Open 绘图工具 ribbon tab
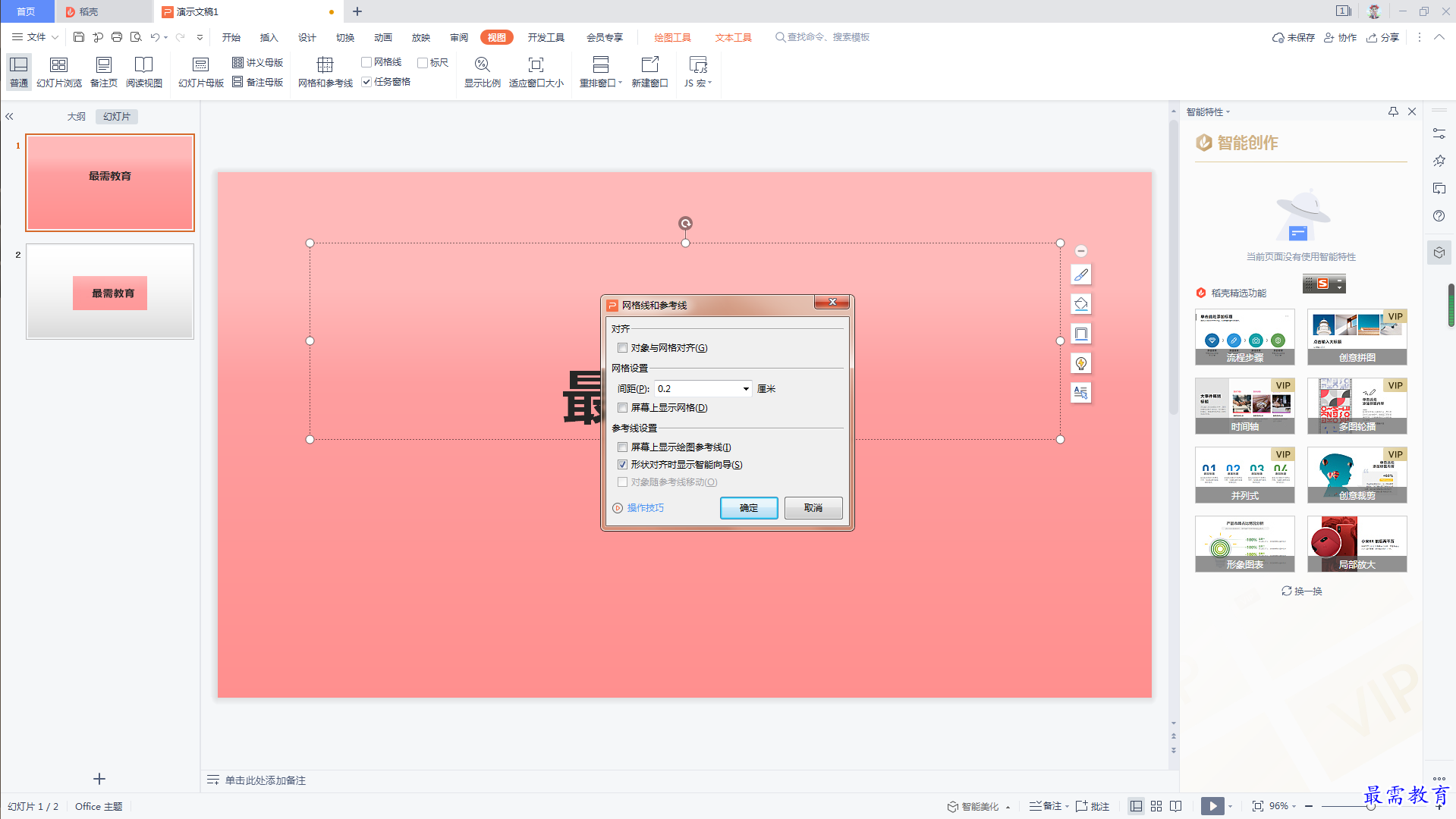The width and height of the screenshot is (1456, 819). point(672,37)
